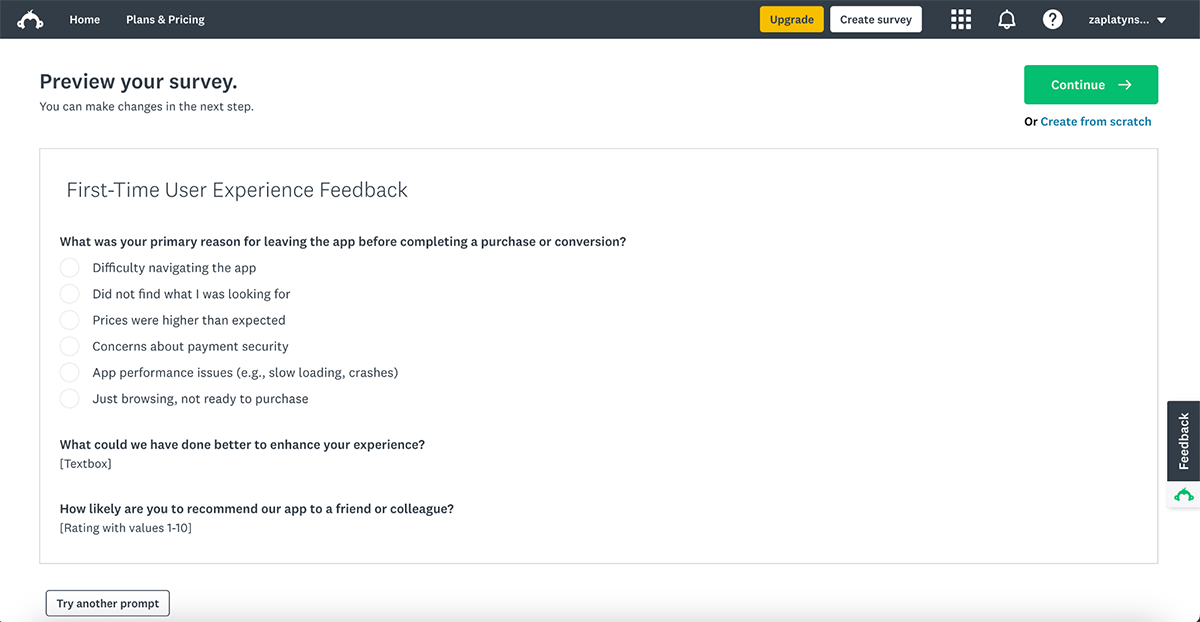Open the side Feedback tab
Viewport: 1200px width, 622px height.
(1184, 441)
